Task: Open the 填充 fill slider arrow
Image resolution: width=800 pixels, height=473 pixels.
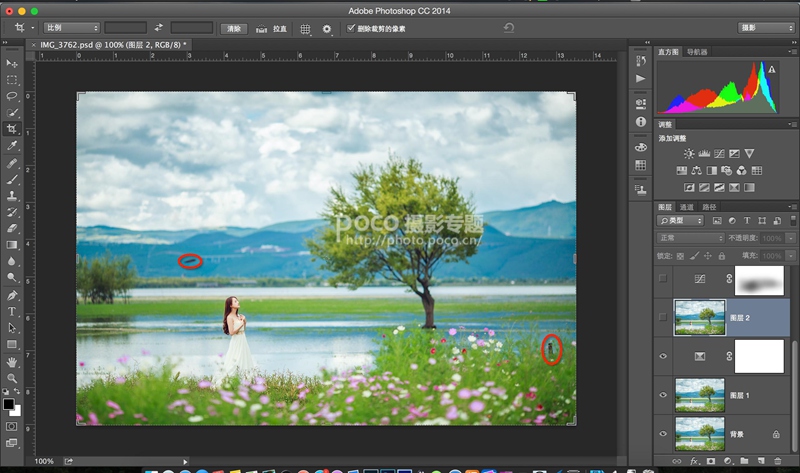Action: click(791, 256)
